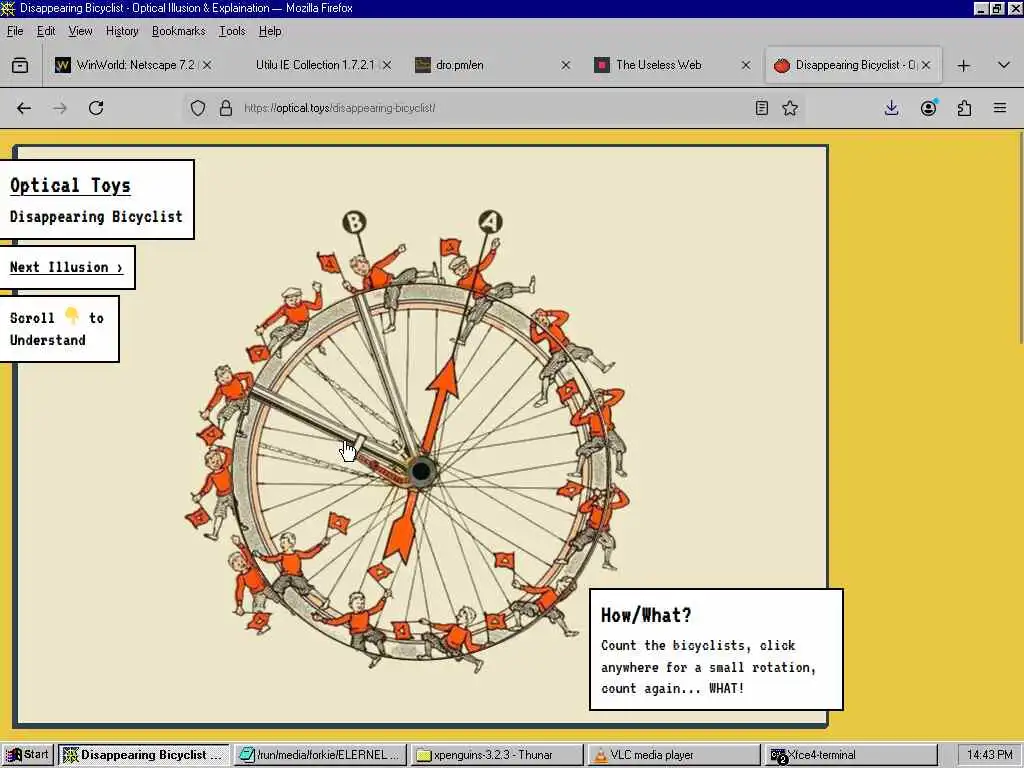Switch to The Useless Web tab
The height and width of the screenshot is (768, 1024).
click(x=673, y=65)
